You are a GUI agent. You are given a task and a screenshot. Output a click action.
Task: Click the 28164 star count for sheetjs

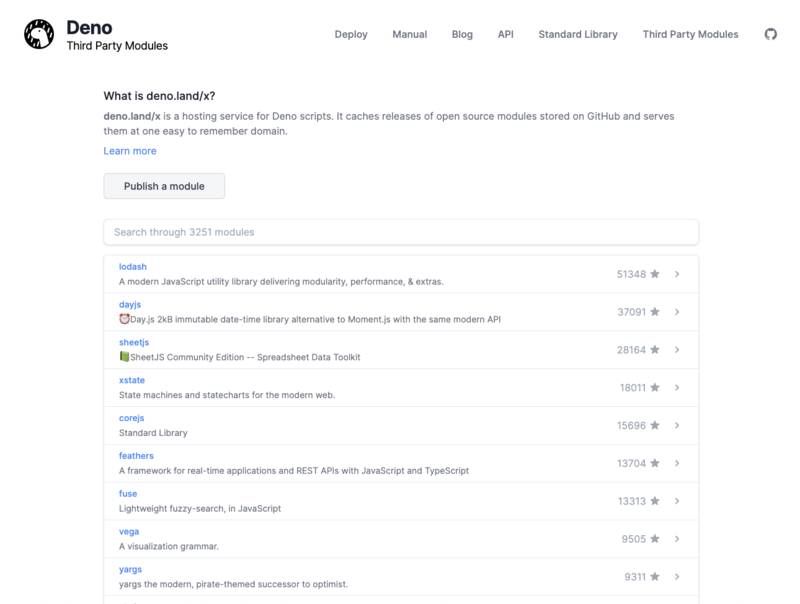coord(631,349)
